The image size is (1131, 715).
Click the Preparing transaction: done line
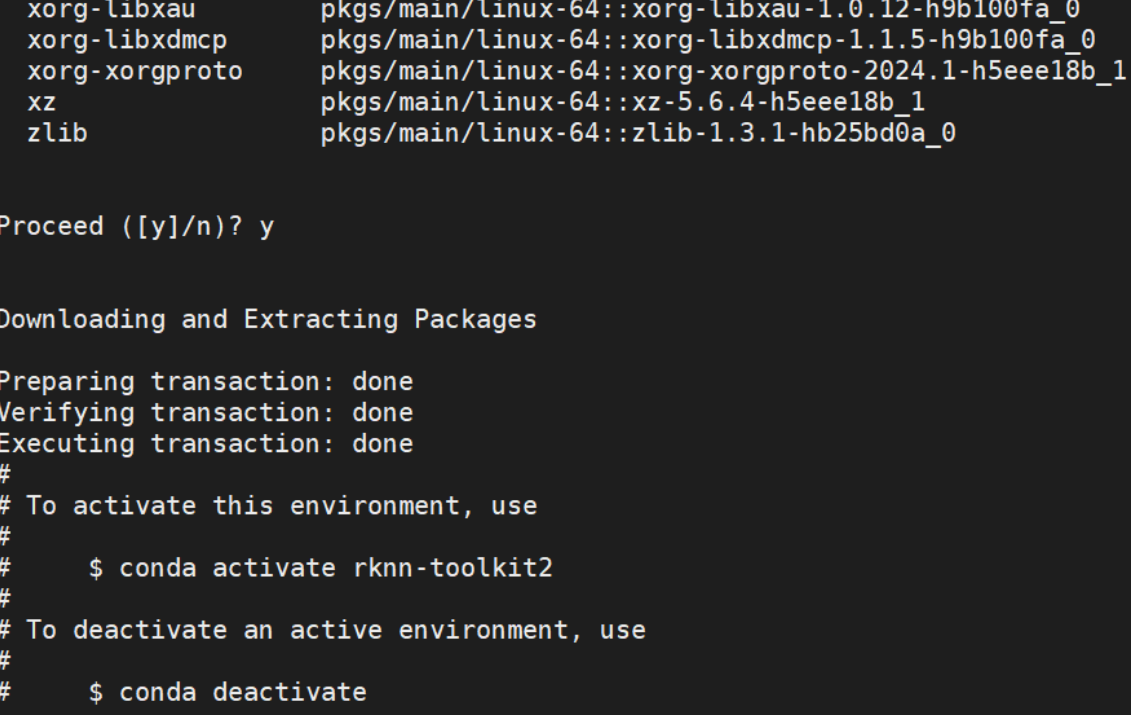(206, 382)
